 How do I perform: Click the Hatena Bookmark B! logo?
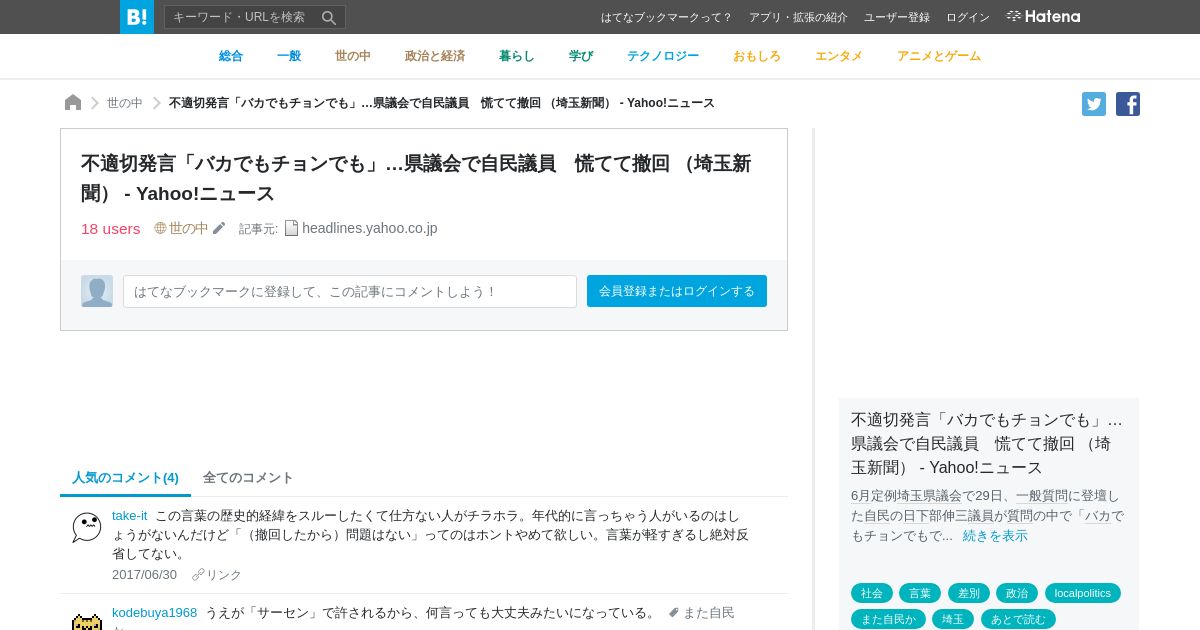(x=137, y=17)
